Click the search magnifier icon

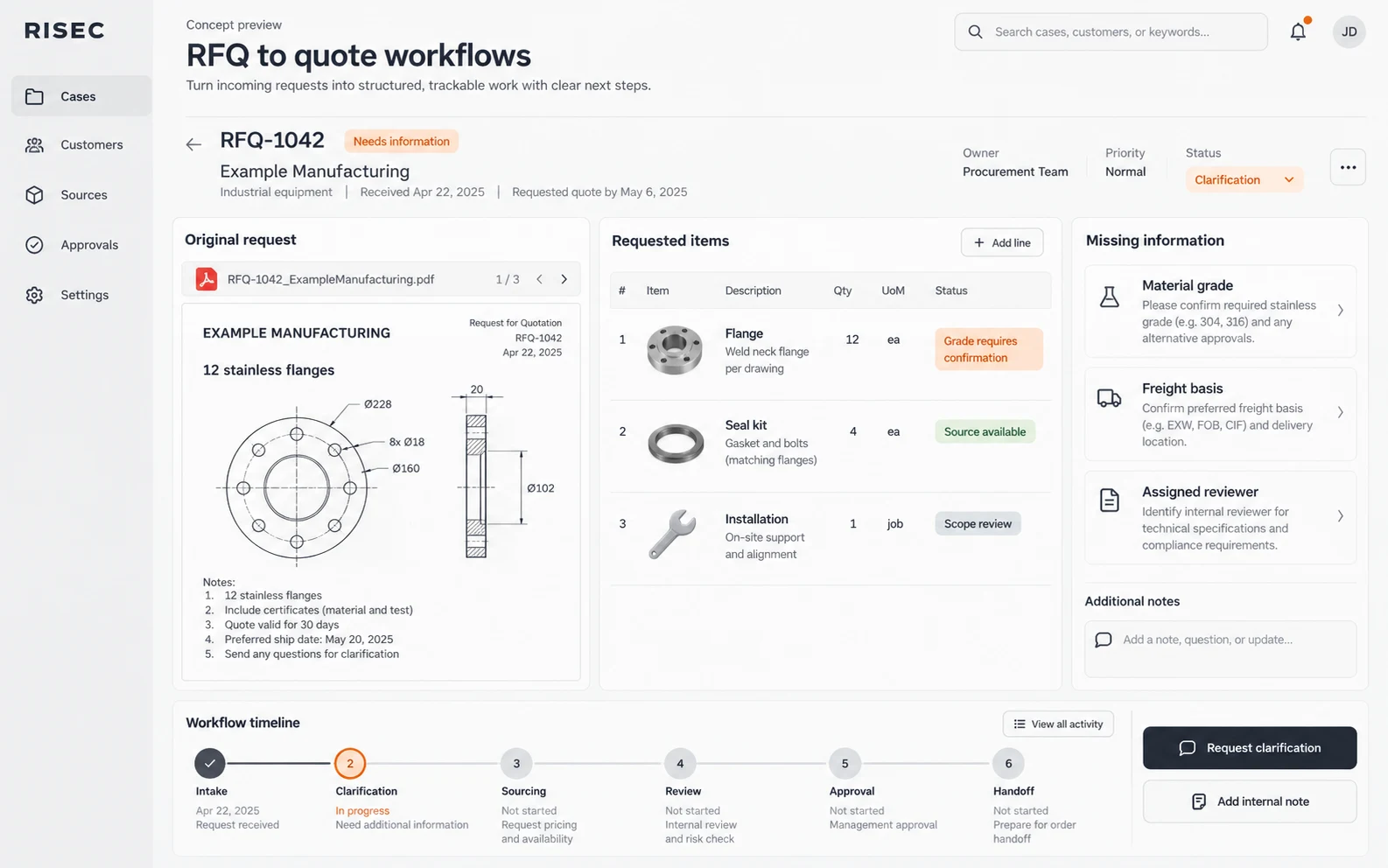[975, 31]
